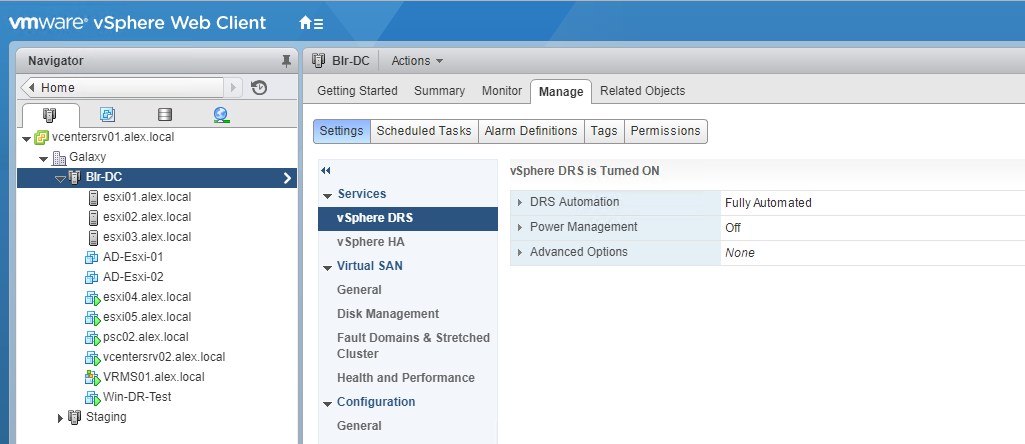The image size is (1025, 444).
Task: Switch to the Related Objects tab
Action: pos(642,91)
